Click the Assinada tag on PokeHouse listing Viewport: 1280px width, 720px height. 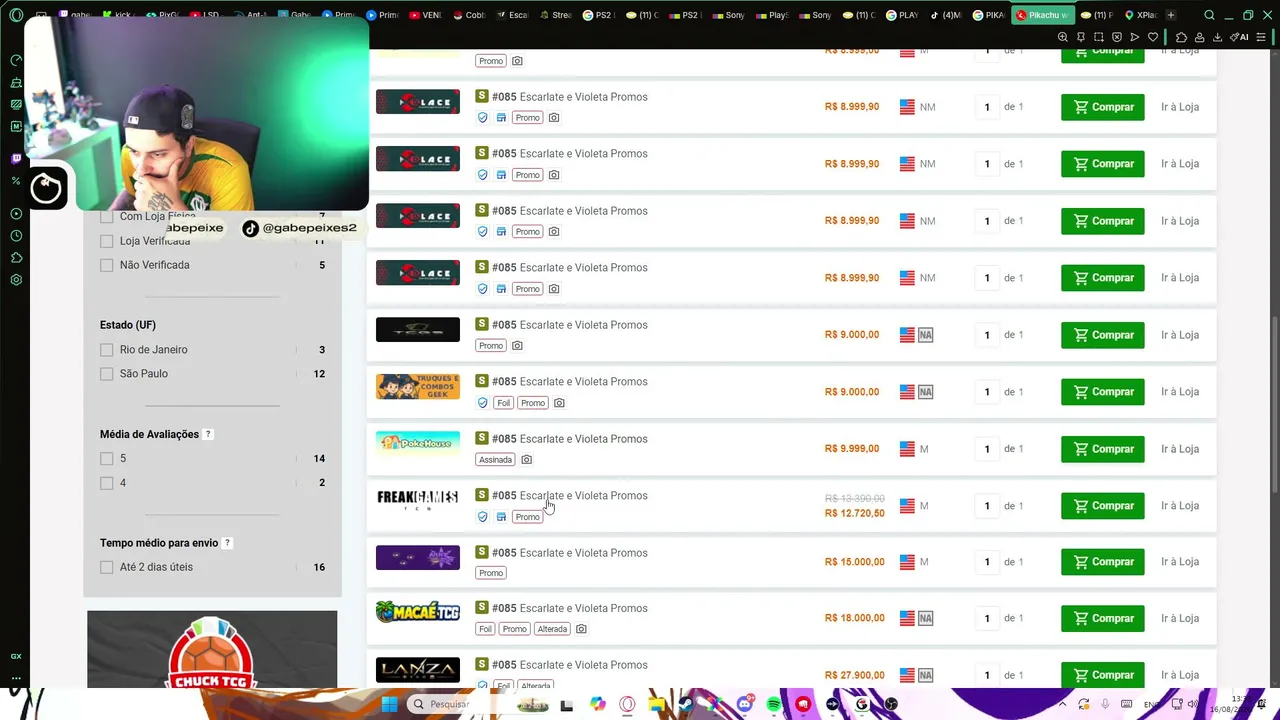pos(495,460)
